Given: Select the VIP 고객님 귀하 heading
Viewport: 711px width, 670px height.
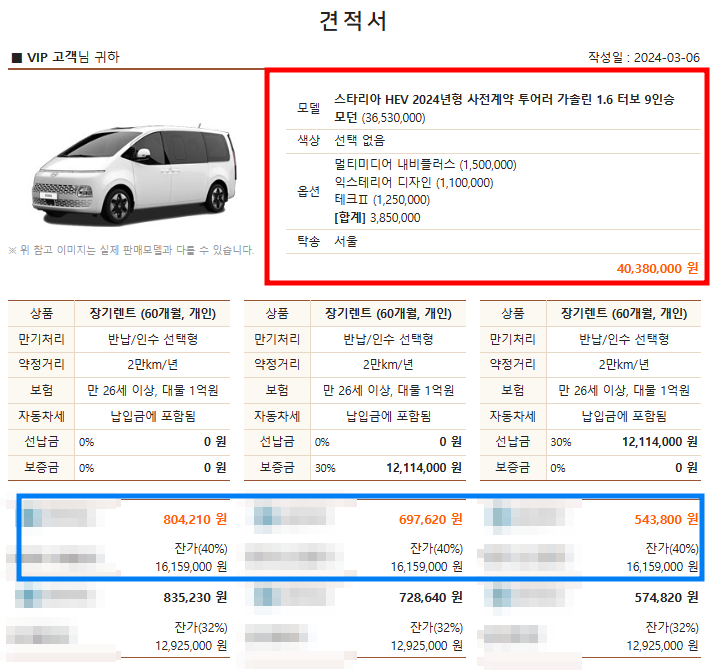Looking at the screenshot, I should 66,57.
